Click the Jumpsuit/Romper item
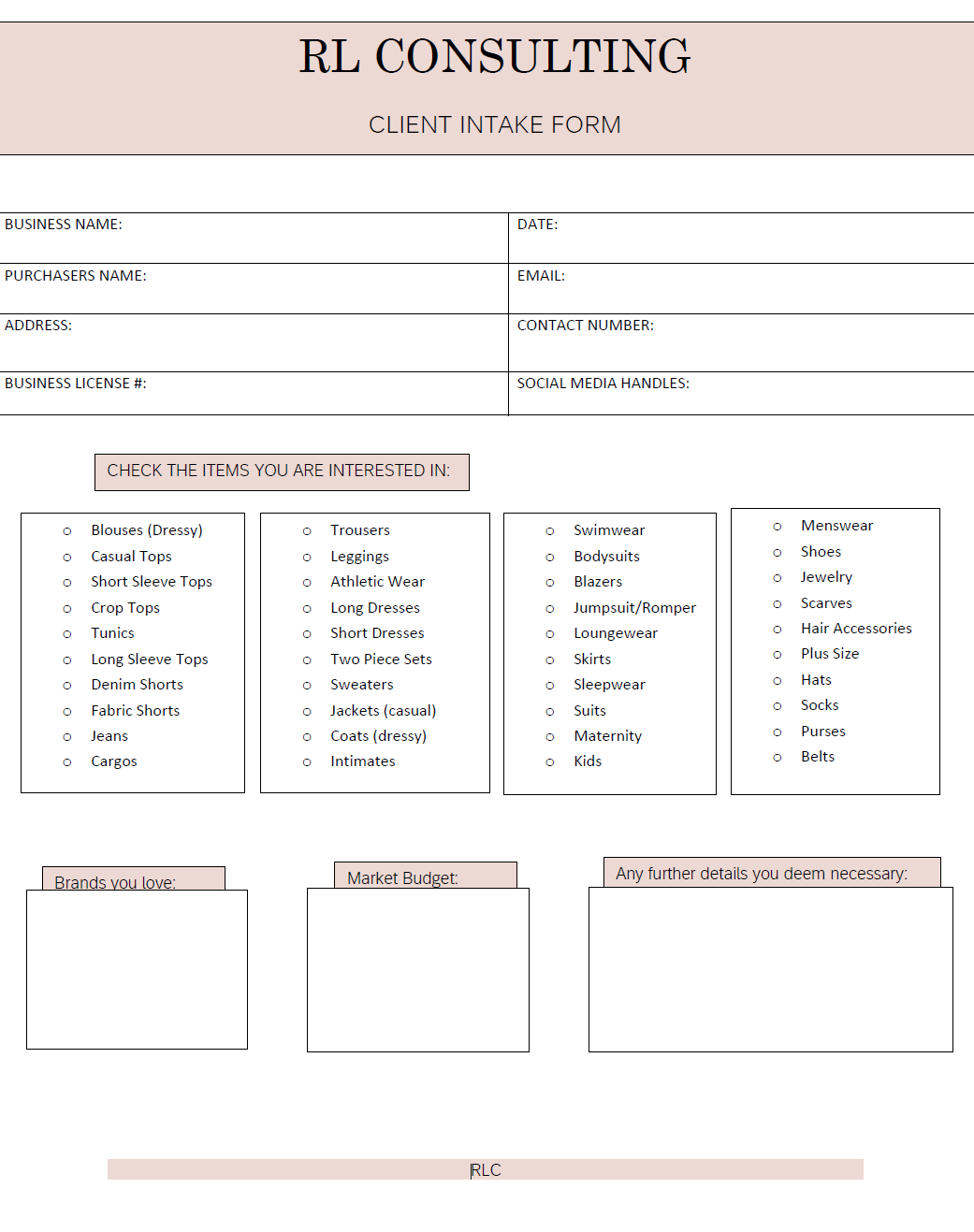974x1232 pixels. click(635, 608)
